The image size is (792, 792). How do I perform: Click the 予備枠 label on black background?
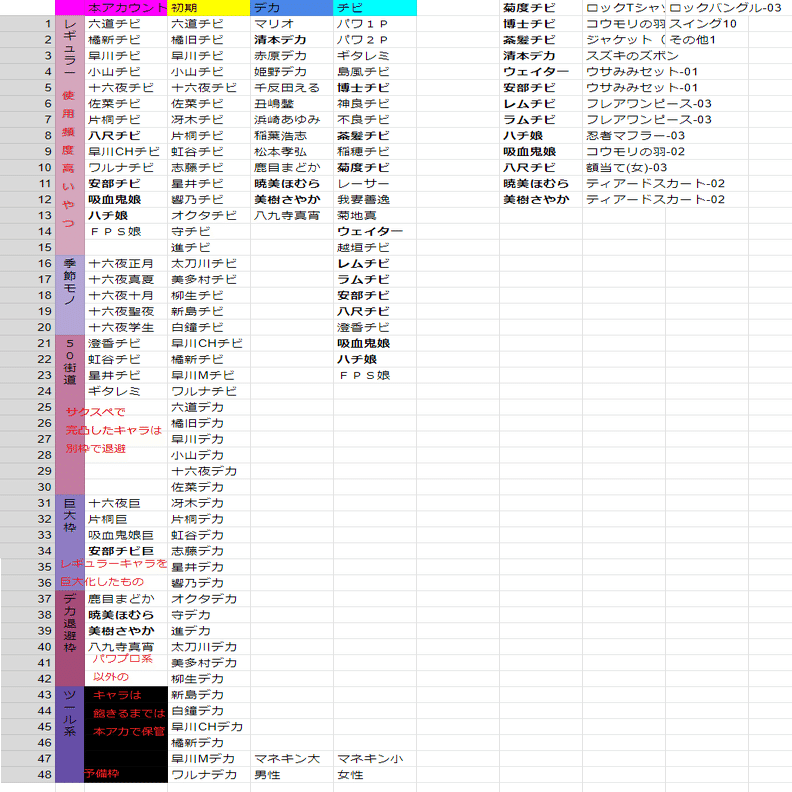tap(102, 774)
